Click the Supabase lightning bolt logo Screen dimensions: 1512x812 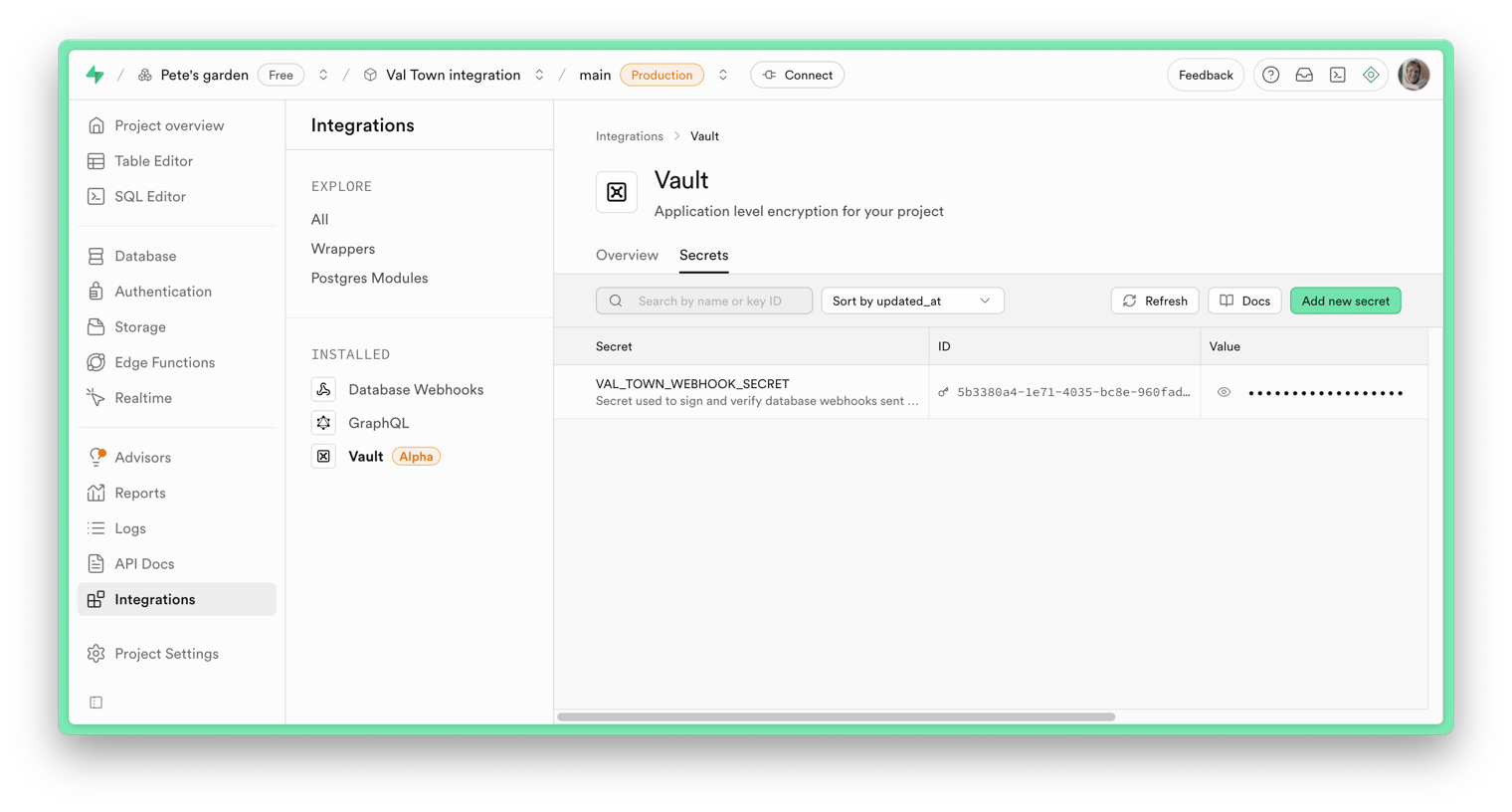95,75
